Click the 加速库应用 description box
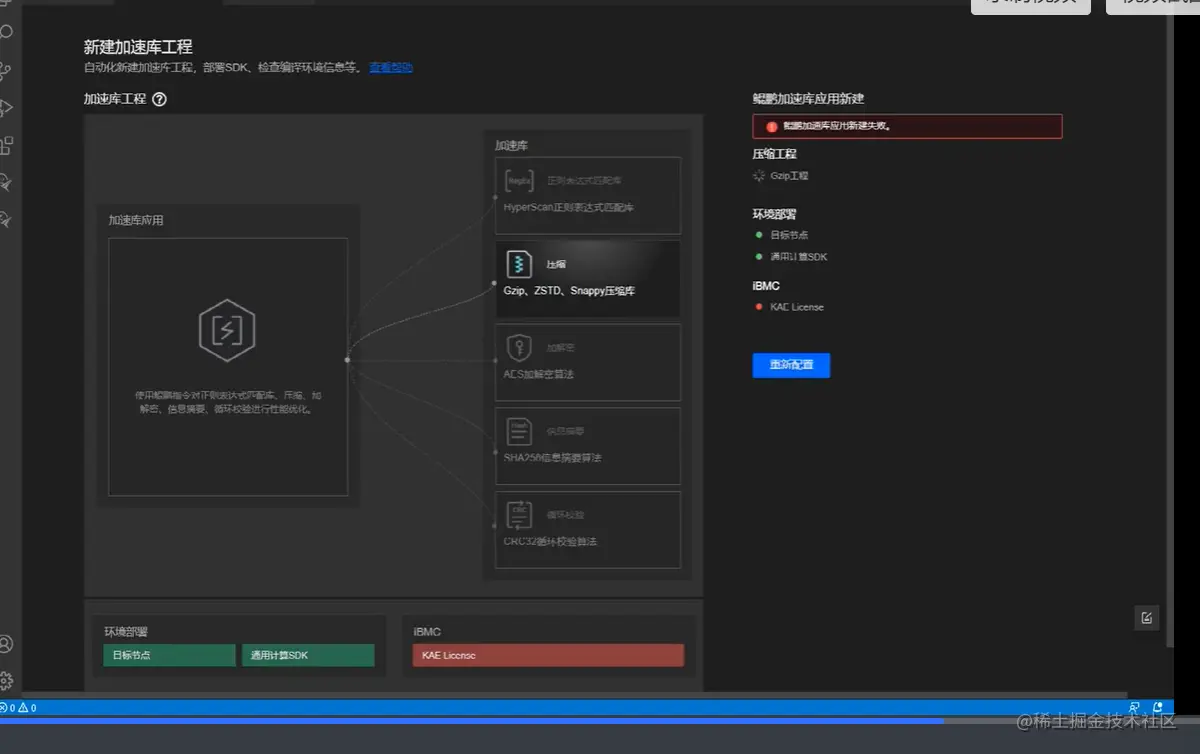The width and height of the screenshot is (1200, 754). coord(228,367)
